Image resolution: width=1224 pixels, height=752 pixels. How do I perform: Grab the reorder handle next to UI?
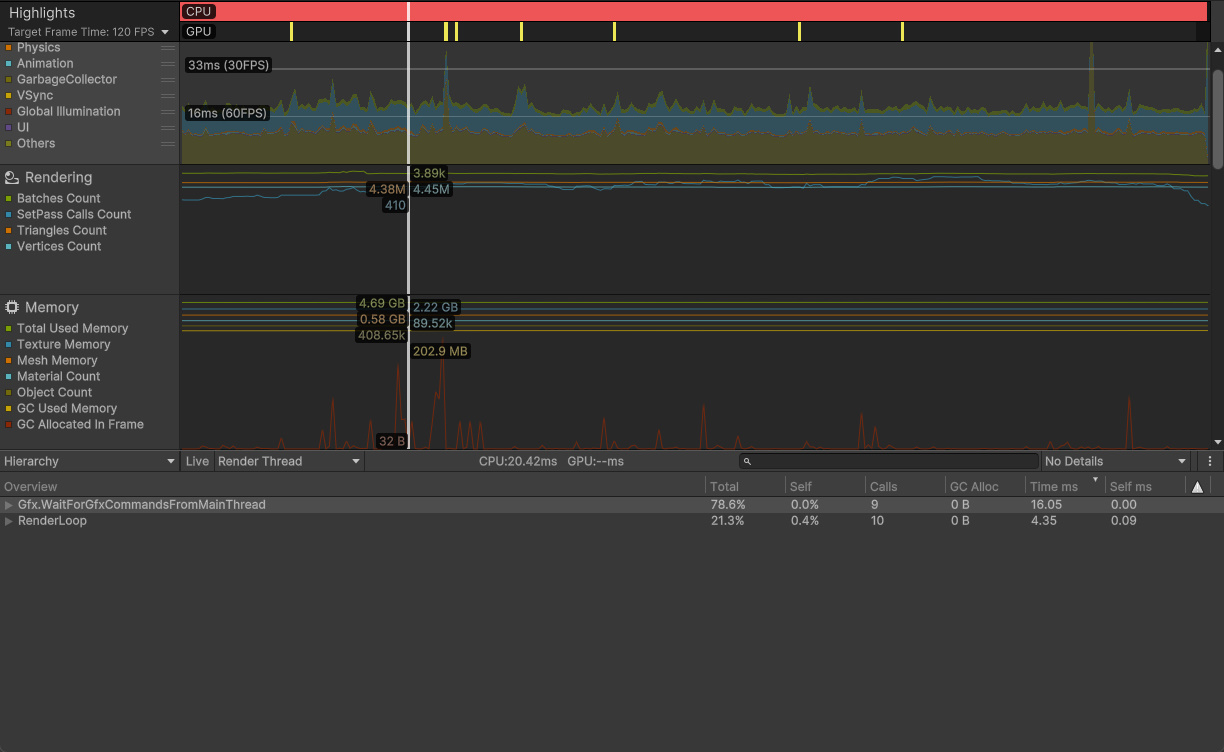click(168, 127)
